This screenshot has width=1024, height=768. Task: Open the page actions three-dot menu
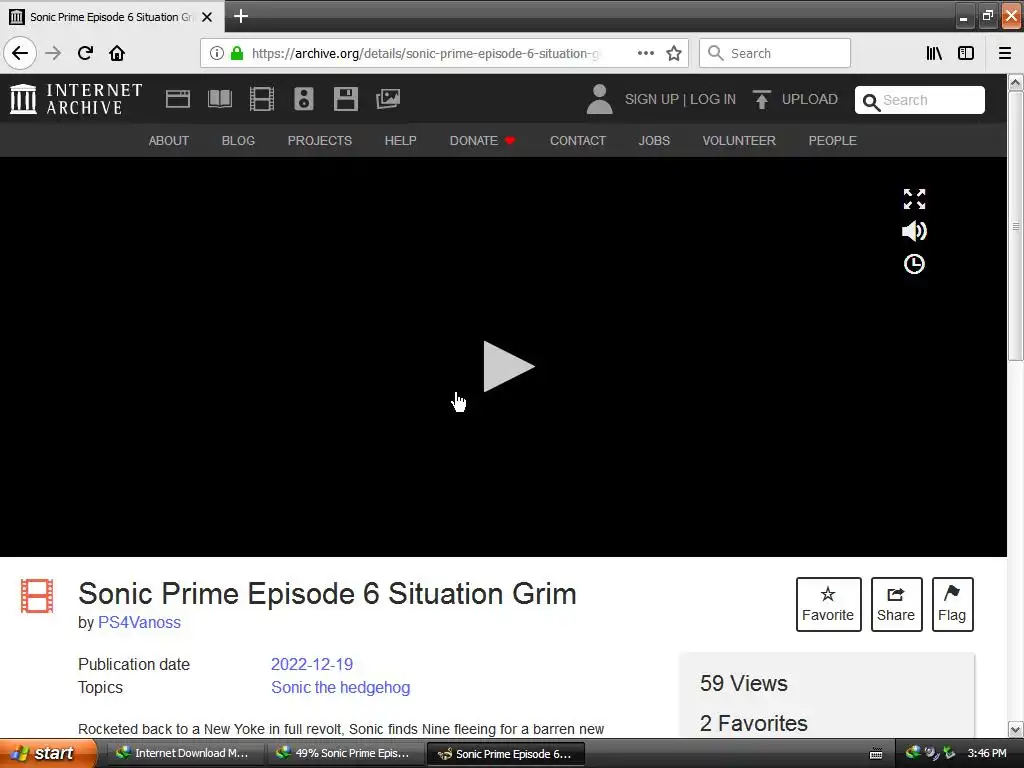pos(646,53)
